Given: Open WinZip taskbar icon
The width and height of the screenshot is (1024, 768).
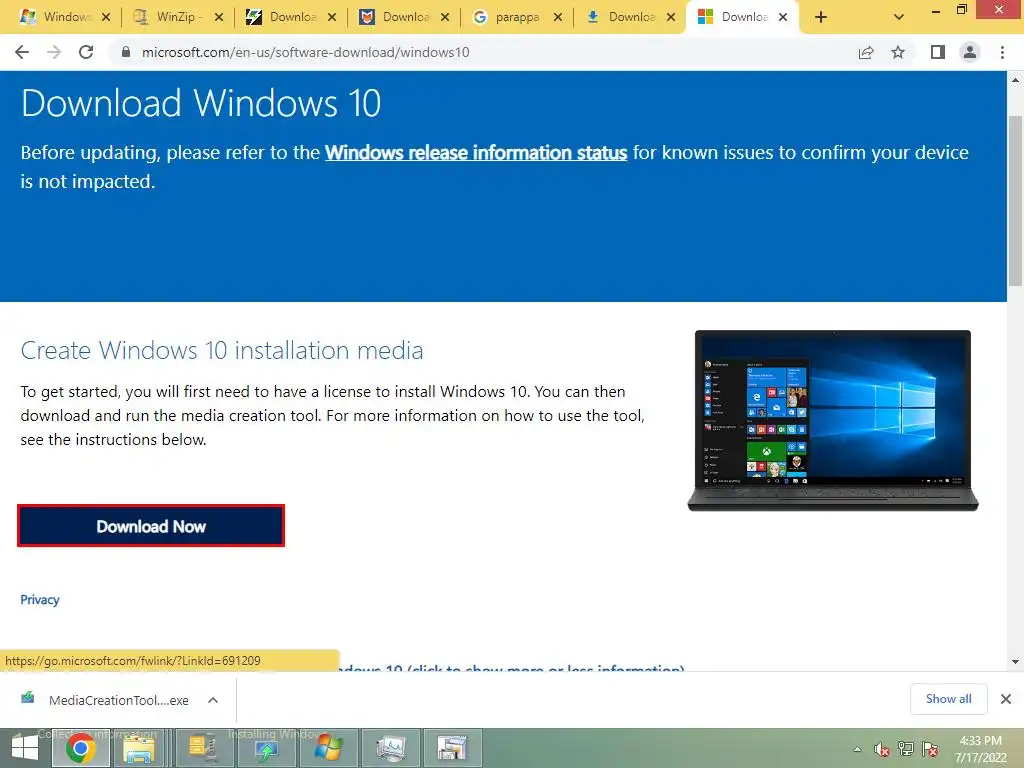Looking at the screenshot, I should tap(203, 748).
